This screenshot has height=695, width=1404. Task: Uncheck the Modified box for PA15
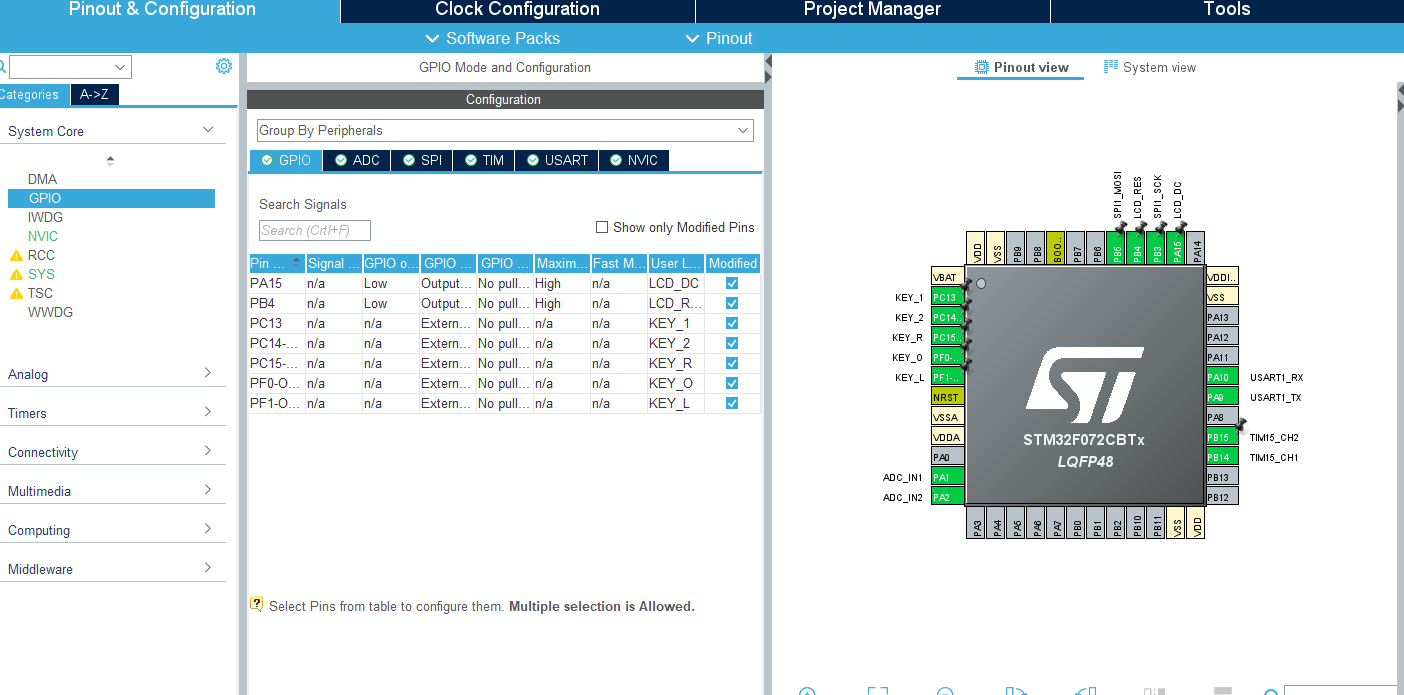coord(732,283)
